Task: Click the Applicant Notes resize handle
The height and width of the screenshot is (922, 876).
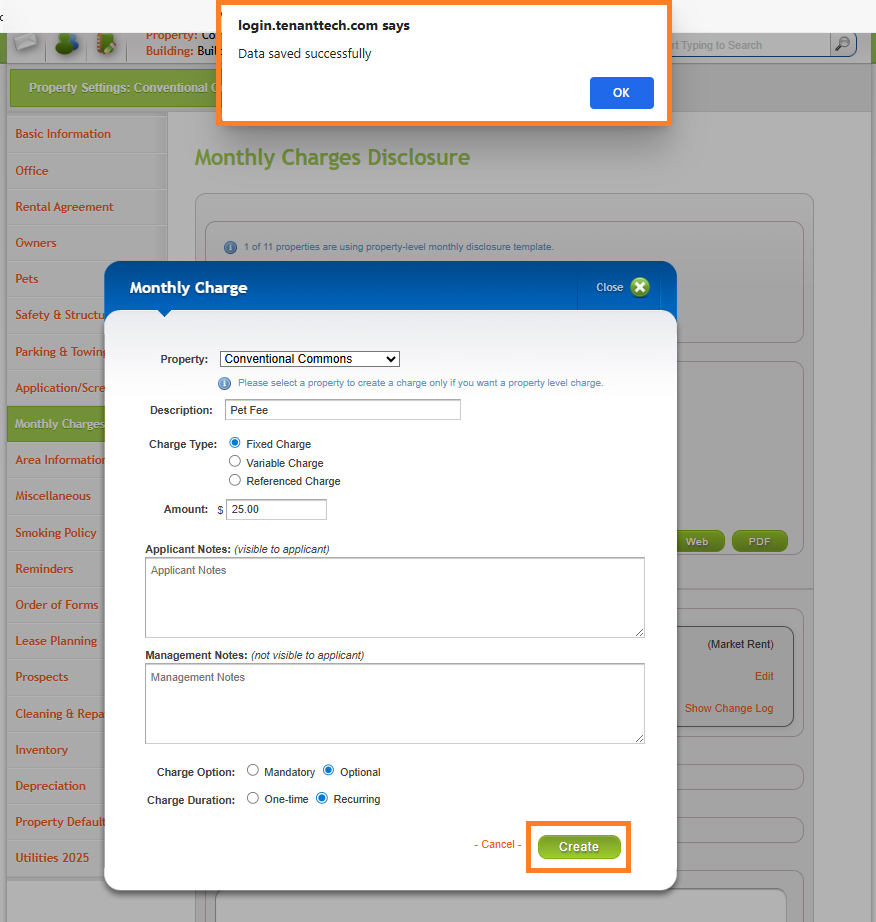Action: tap(640, 632)
